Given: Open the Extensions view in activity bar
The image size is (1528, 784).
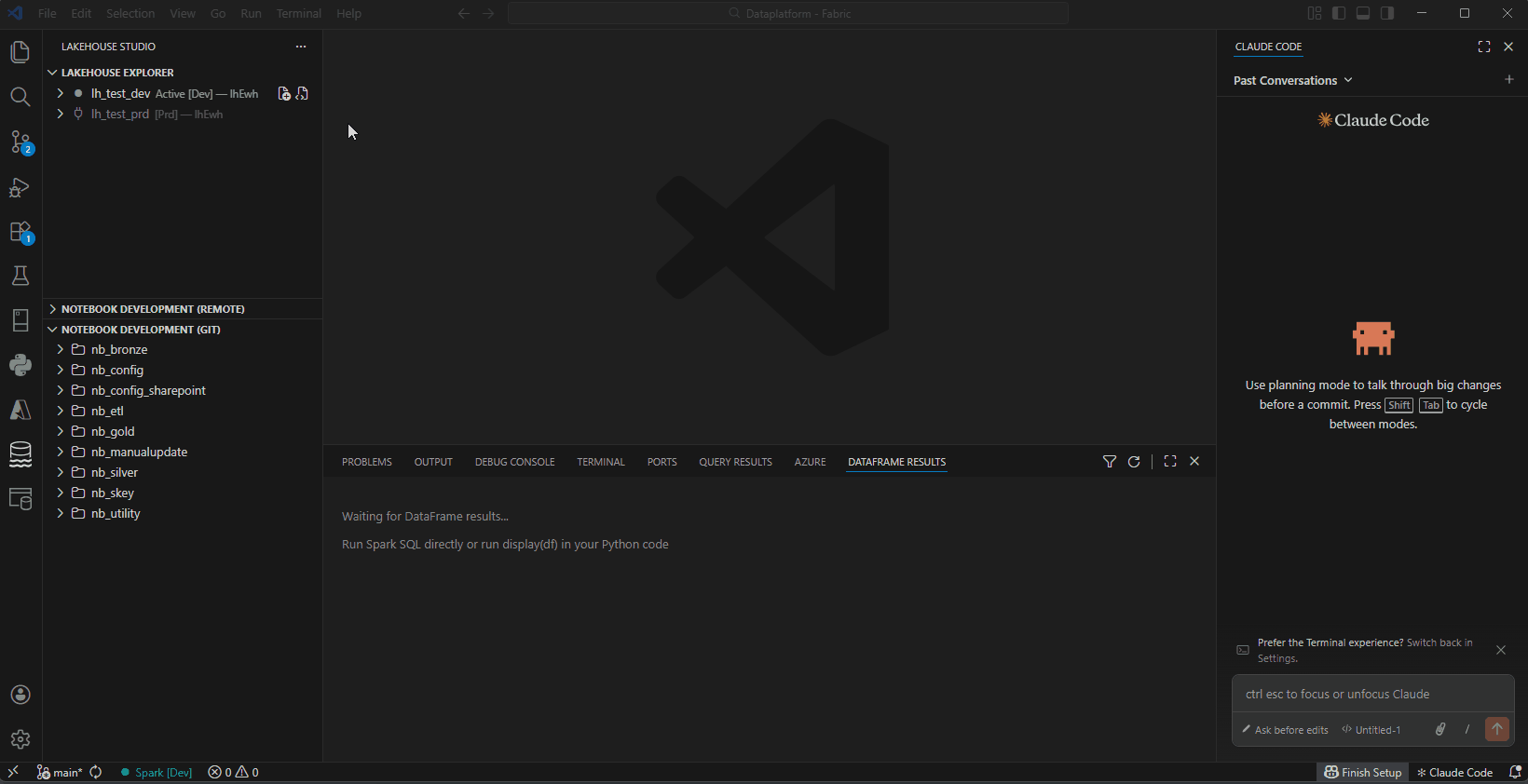Looking at the screenshot, I should (20, 232).
